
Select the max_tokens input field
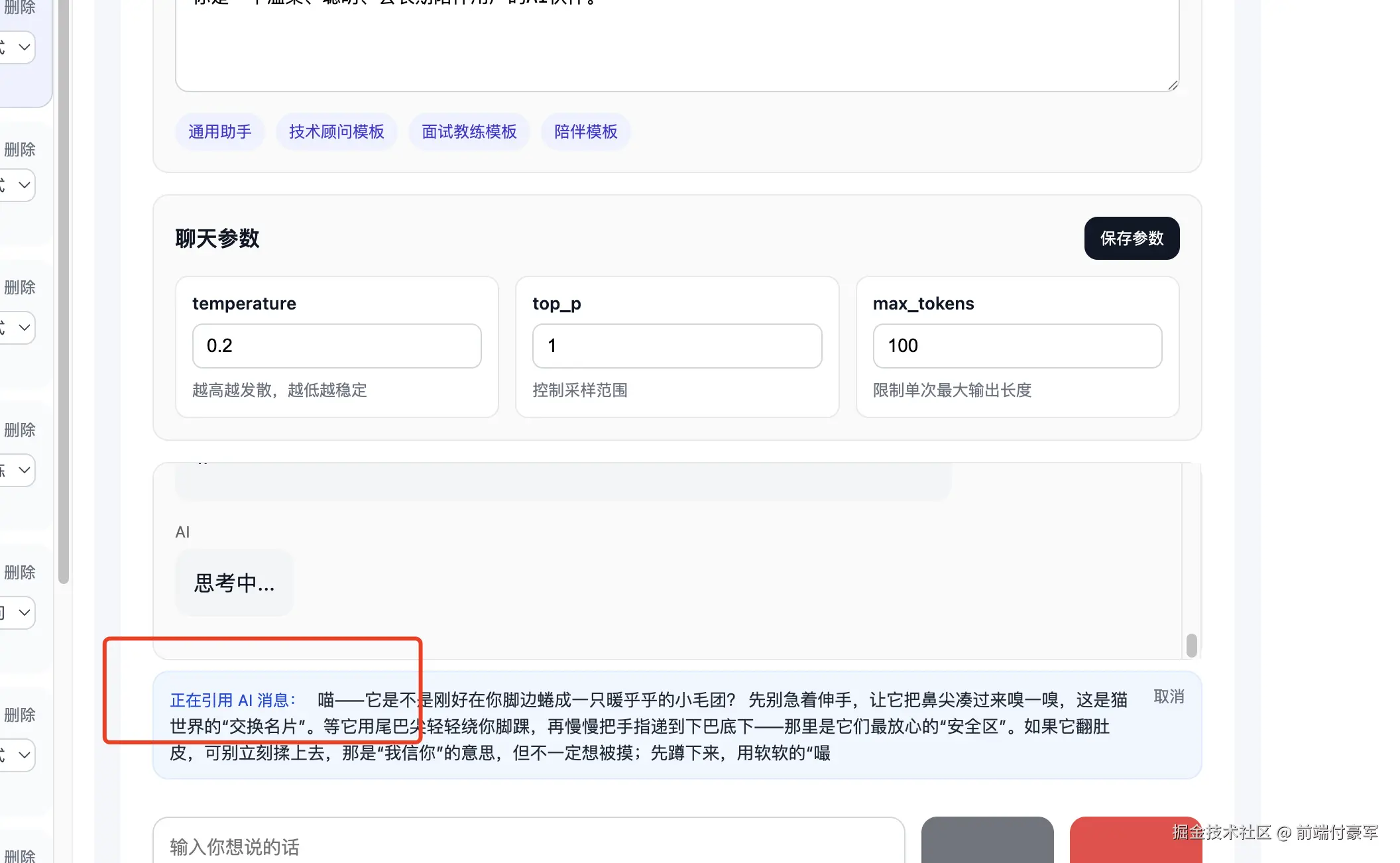[1017, 346]
